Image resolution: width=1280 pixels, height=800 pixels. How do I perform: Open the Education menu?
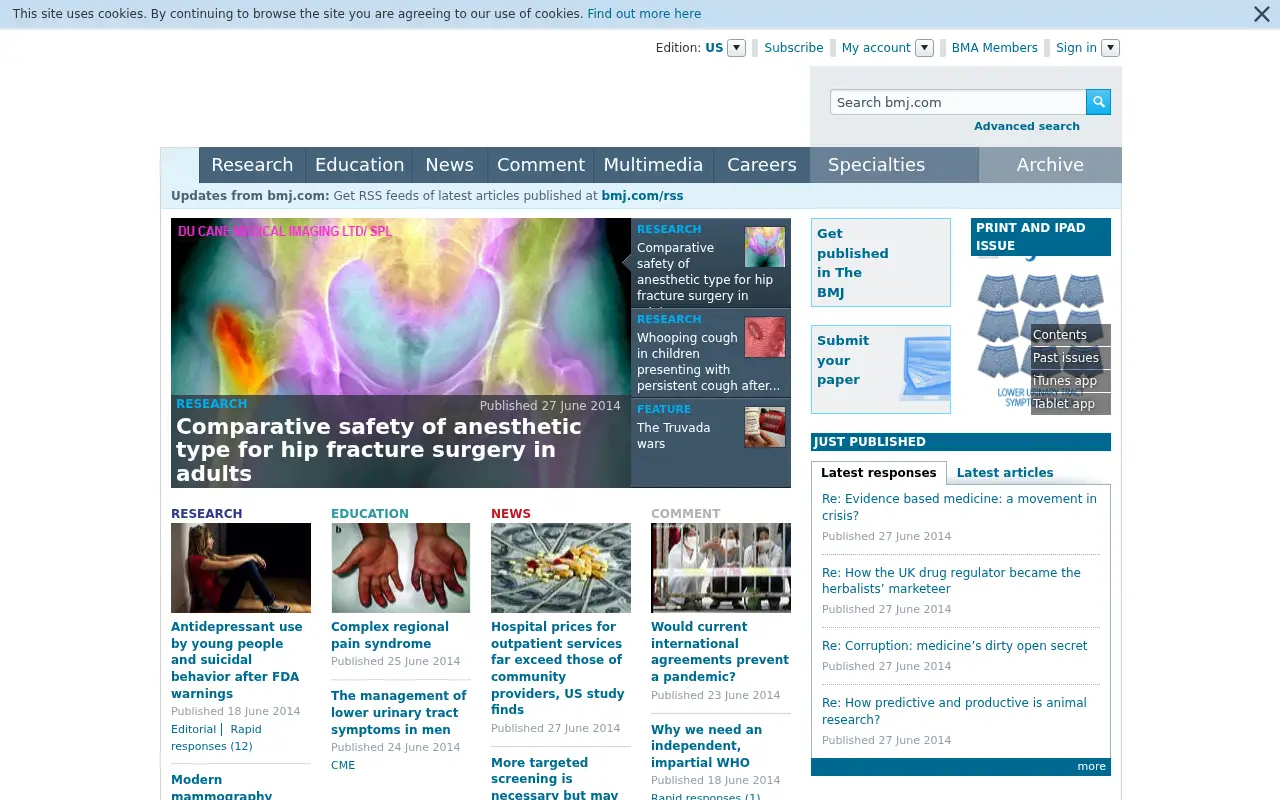tap(359, 165)
